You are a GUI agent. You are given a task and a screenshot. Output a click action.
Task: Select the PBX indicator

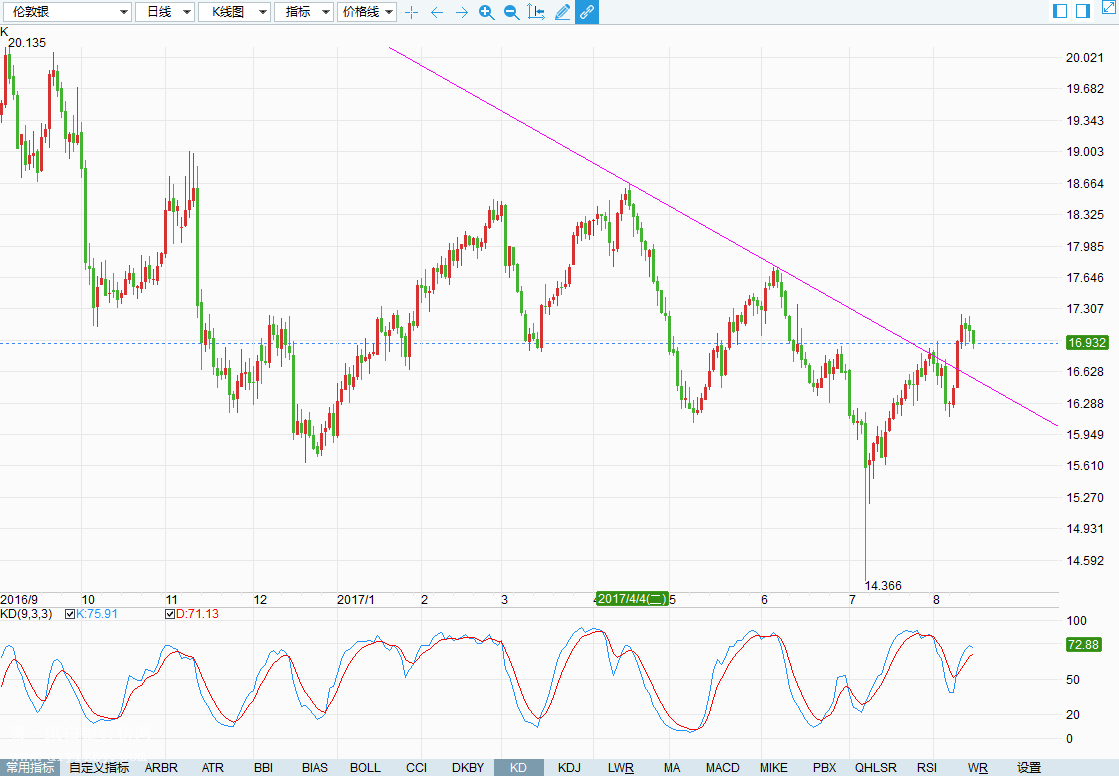[x=824, y=767]
